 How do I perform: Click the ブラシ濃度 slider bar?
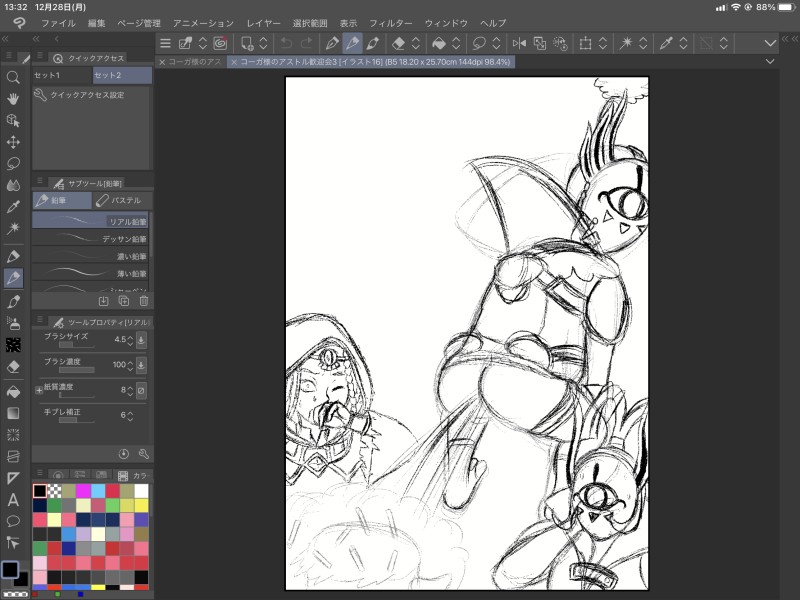point(77,370)
